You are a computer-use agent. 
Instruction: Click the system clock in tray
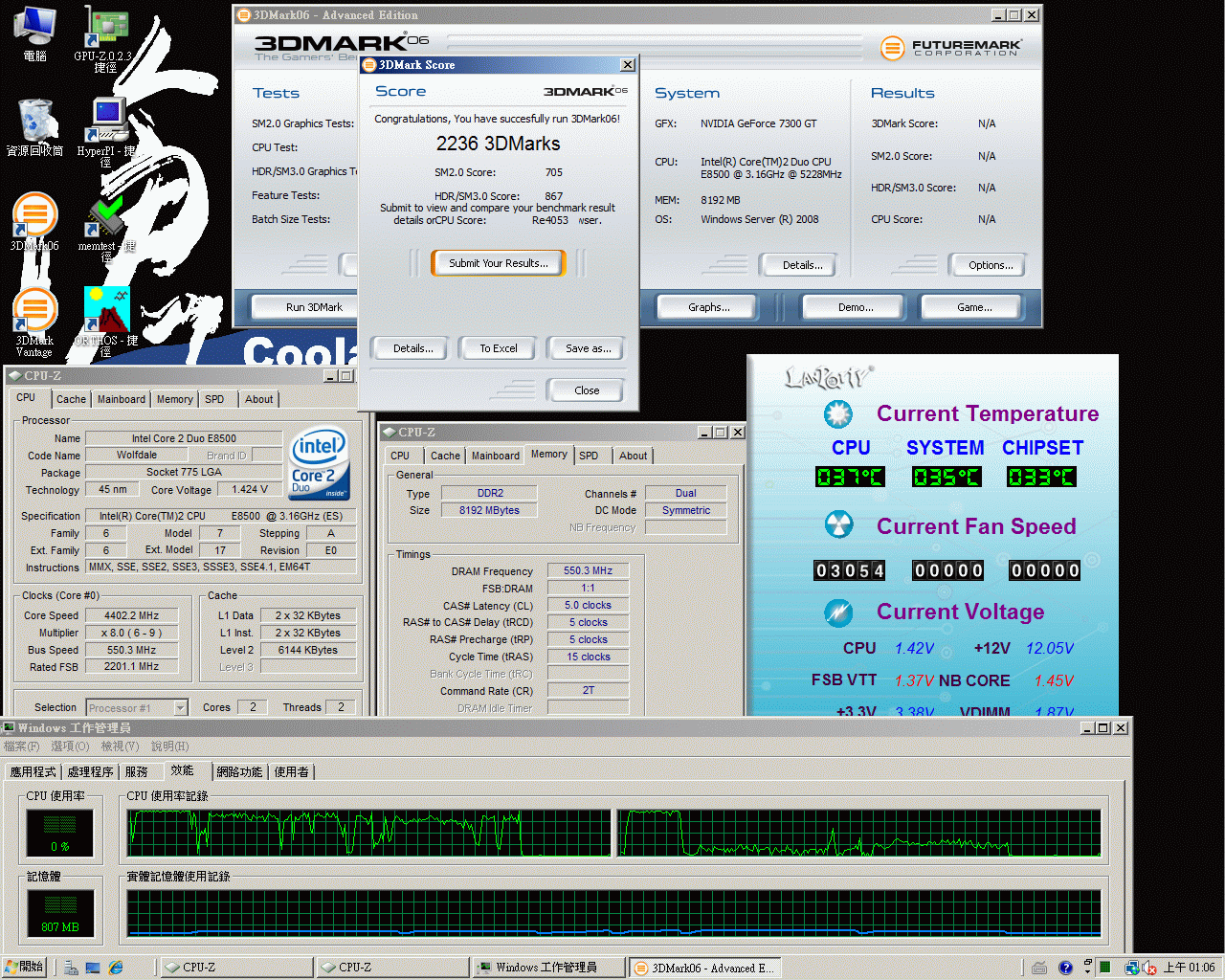[1190, 968]
